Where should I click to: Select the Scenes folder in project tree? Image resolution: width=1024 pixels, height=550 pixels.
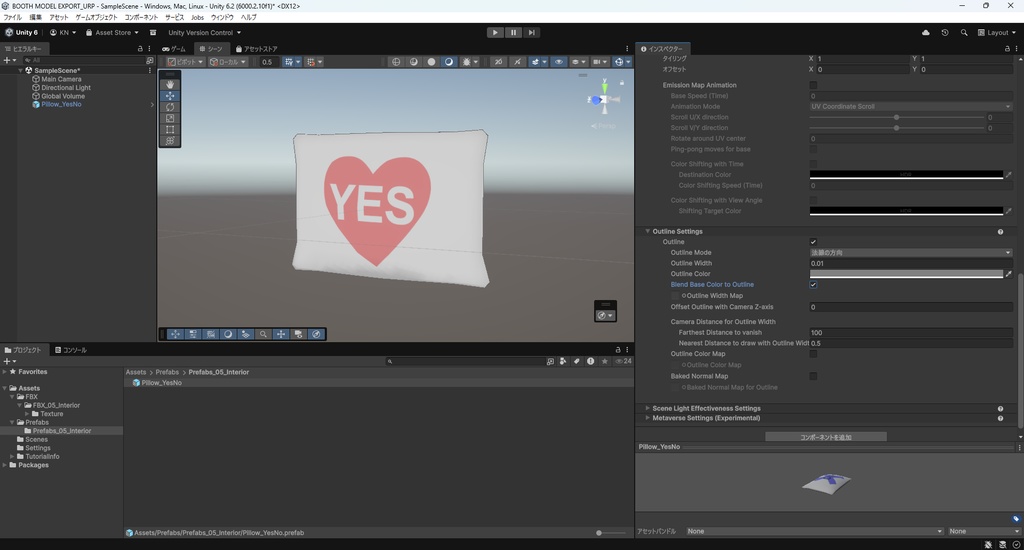tap(36, 440)
